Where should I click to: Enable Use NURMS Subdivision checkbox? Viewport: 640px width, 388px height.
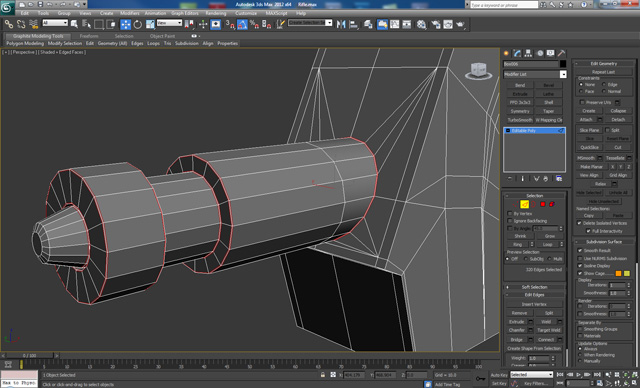(x=580, y=258)
